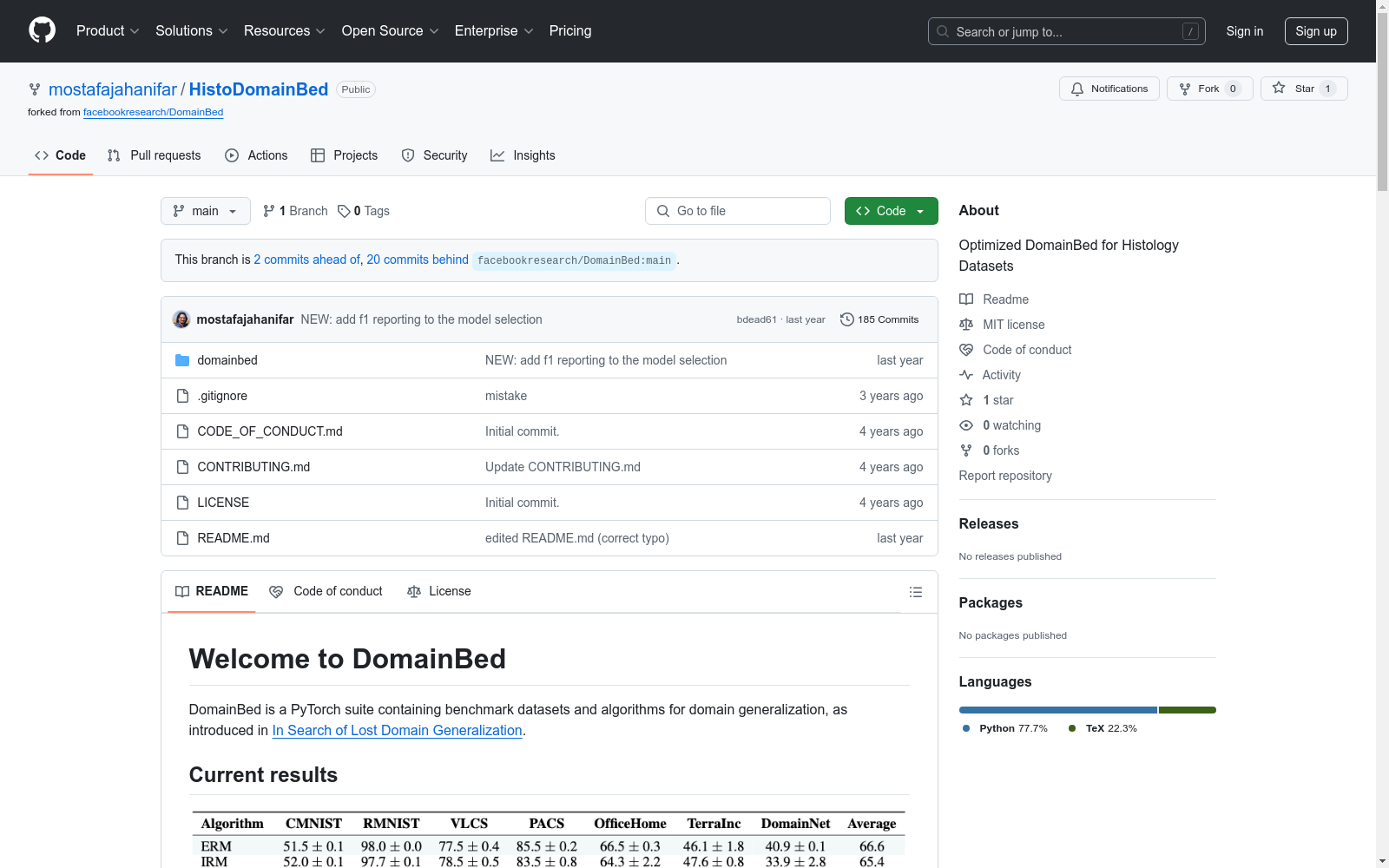Screen dimensions: 1389x868
Task: Fork this repository with the Fork button
Action: pos(1209,89)
